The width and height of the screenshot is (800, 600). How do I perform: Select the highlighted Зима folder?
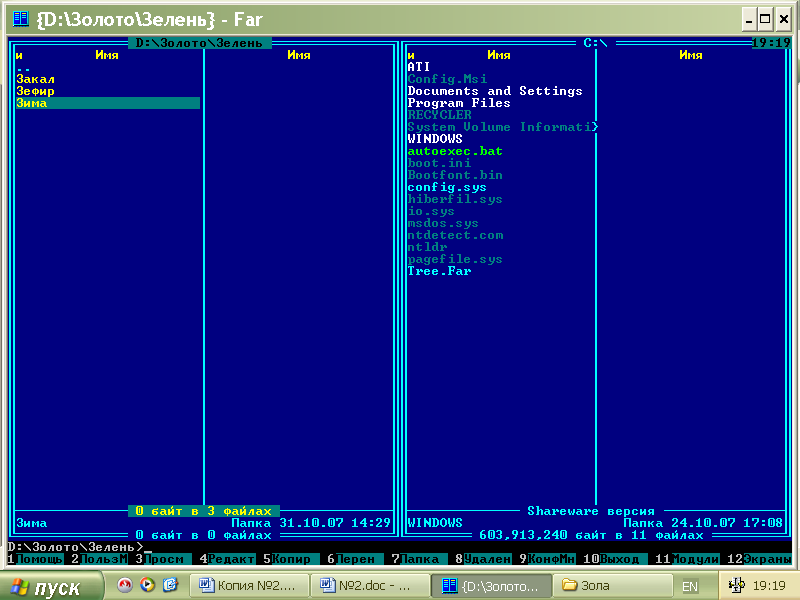click(108, 103)
